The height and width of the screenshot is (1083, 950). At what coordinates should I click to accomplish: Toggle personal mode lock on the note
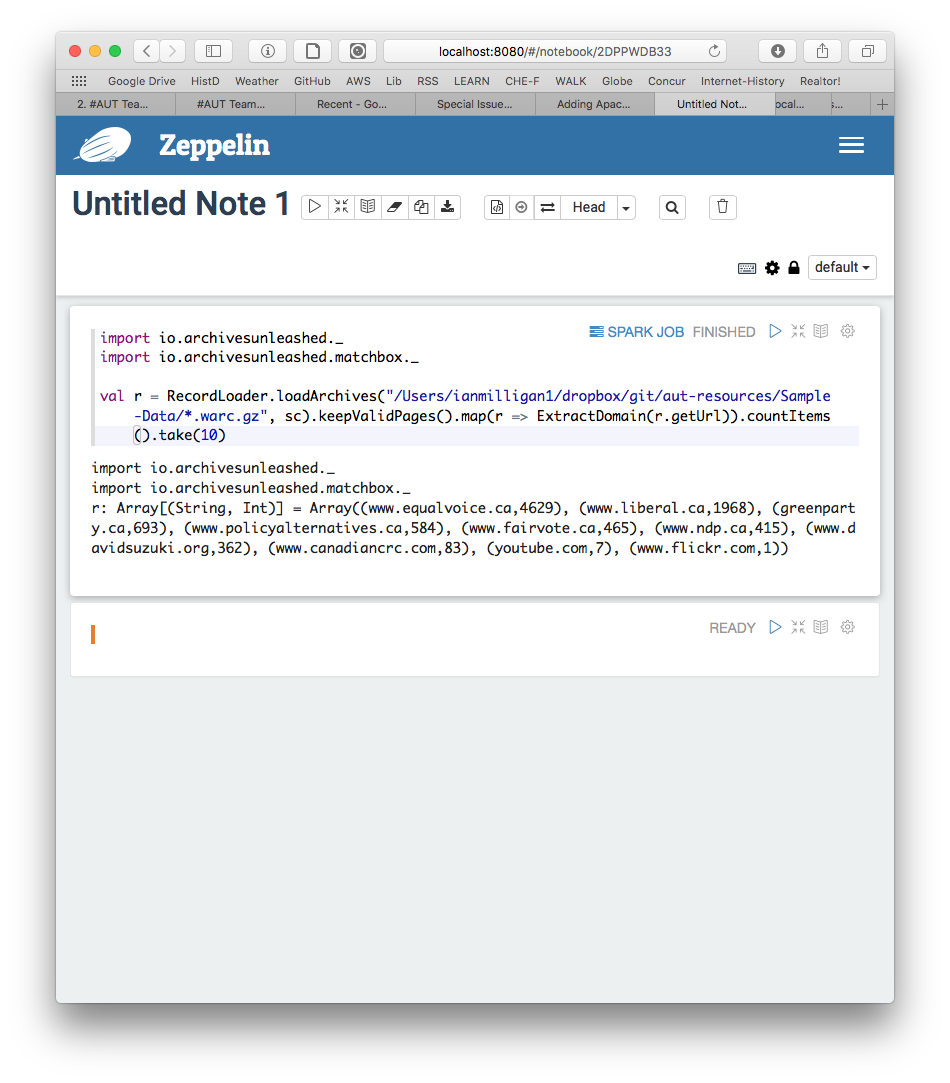pos(793,267)
